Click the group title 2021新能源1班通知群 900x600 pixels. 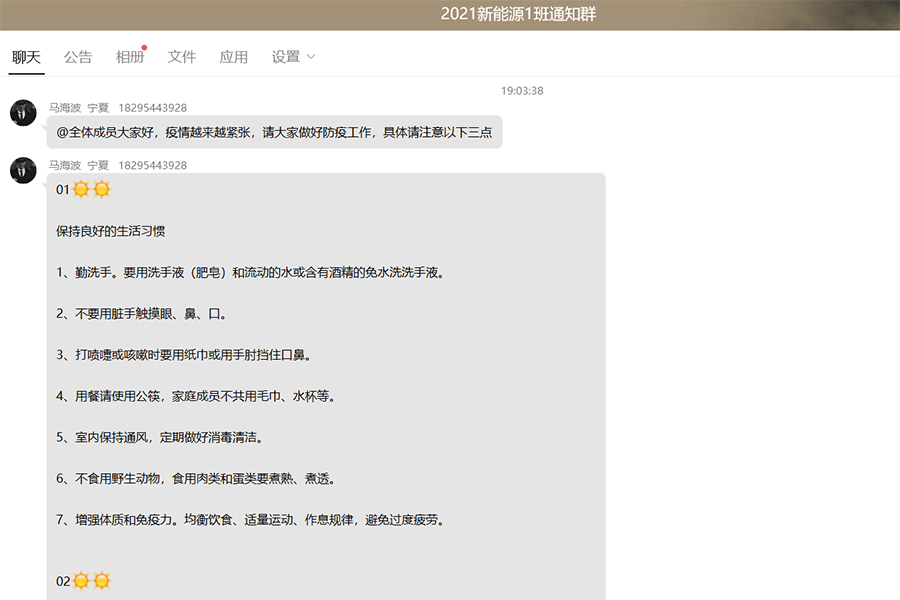pyautogui.click(x=518, y=14)
